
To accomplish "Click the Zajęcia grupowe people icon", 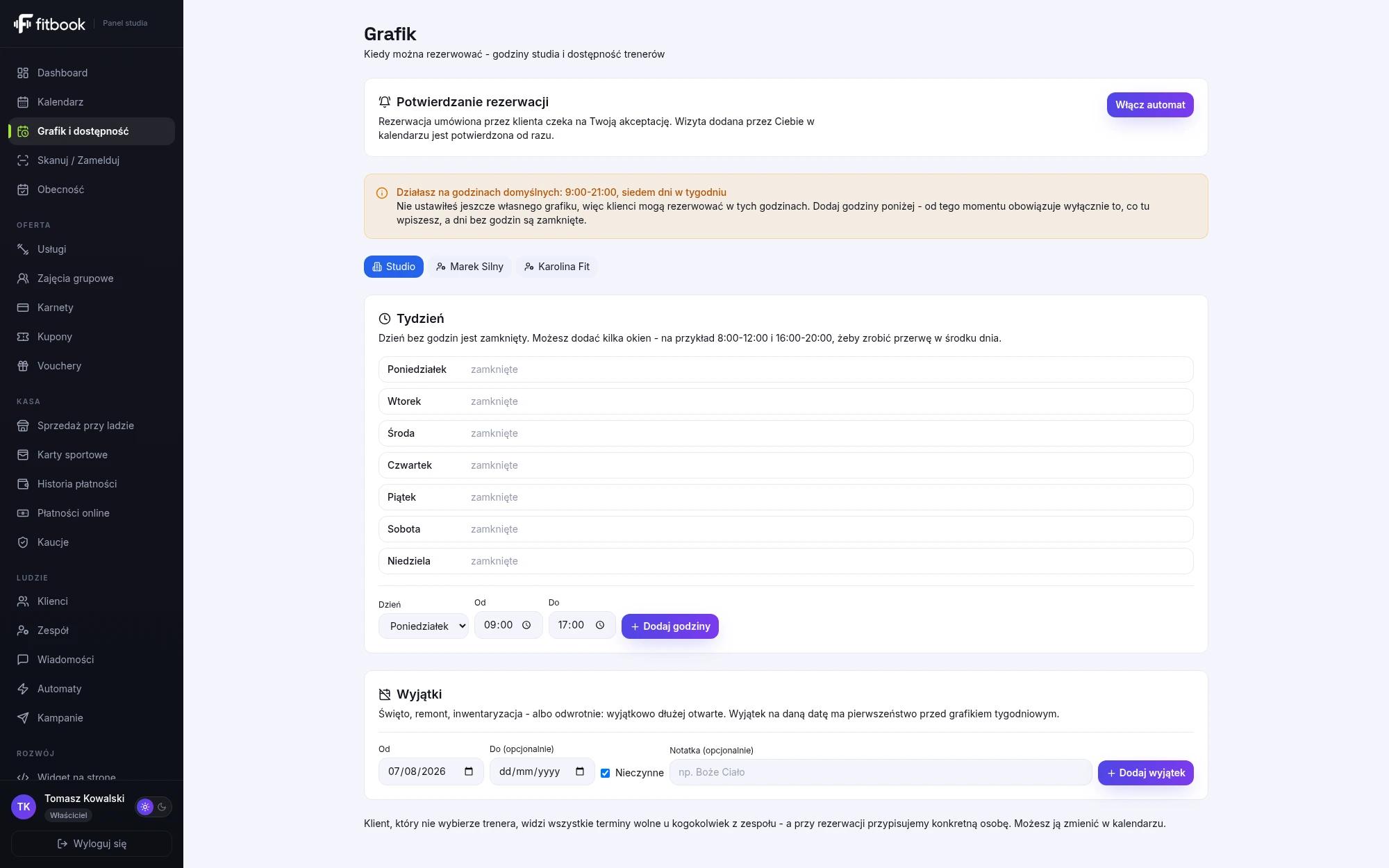I will [x=23, y=278].
